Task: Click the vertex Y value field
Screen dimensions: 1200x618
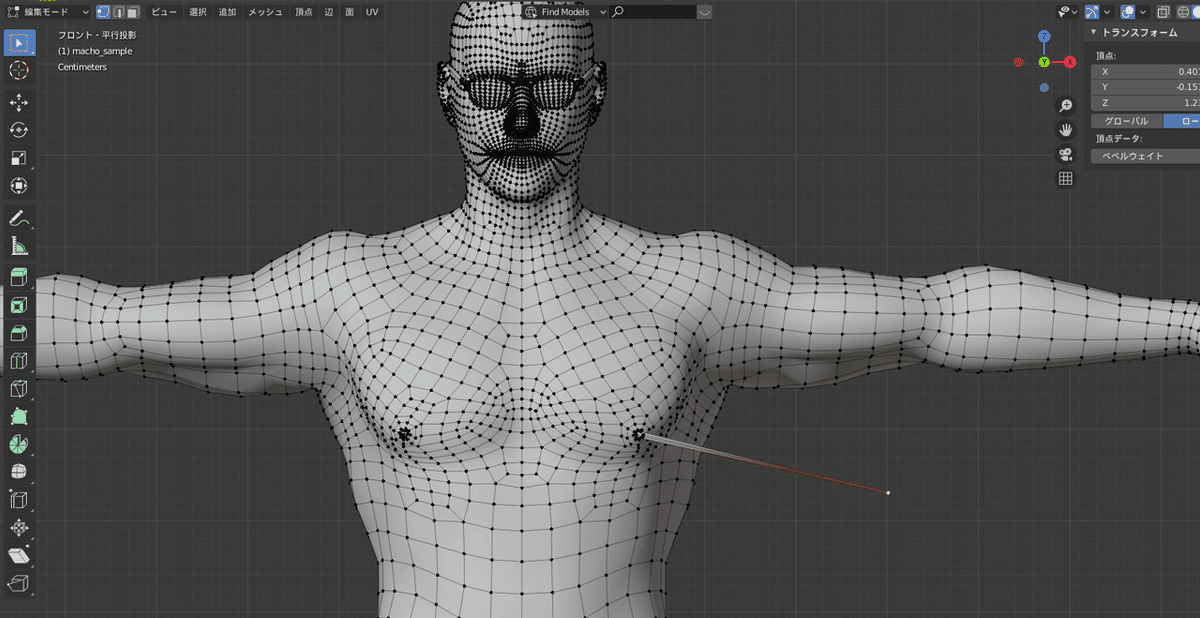Action: point(1145,87)
